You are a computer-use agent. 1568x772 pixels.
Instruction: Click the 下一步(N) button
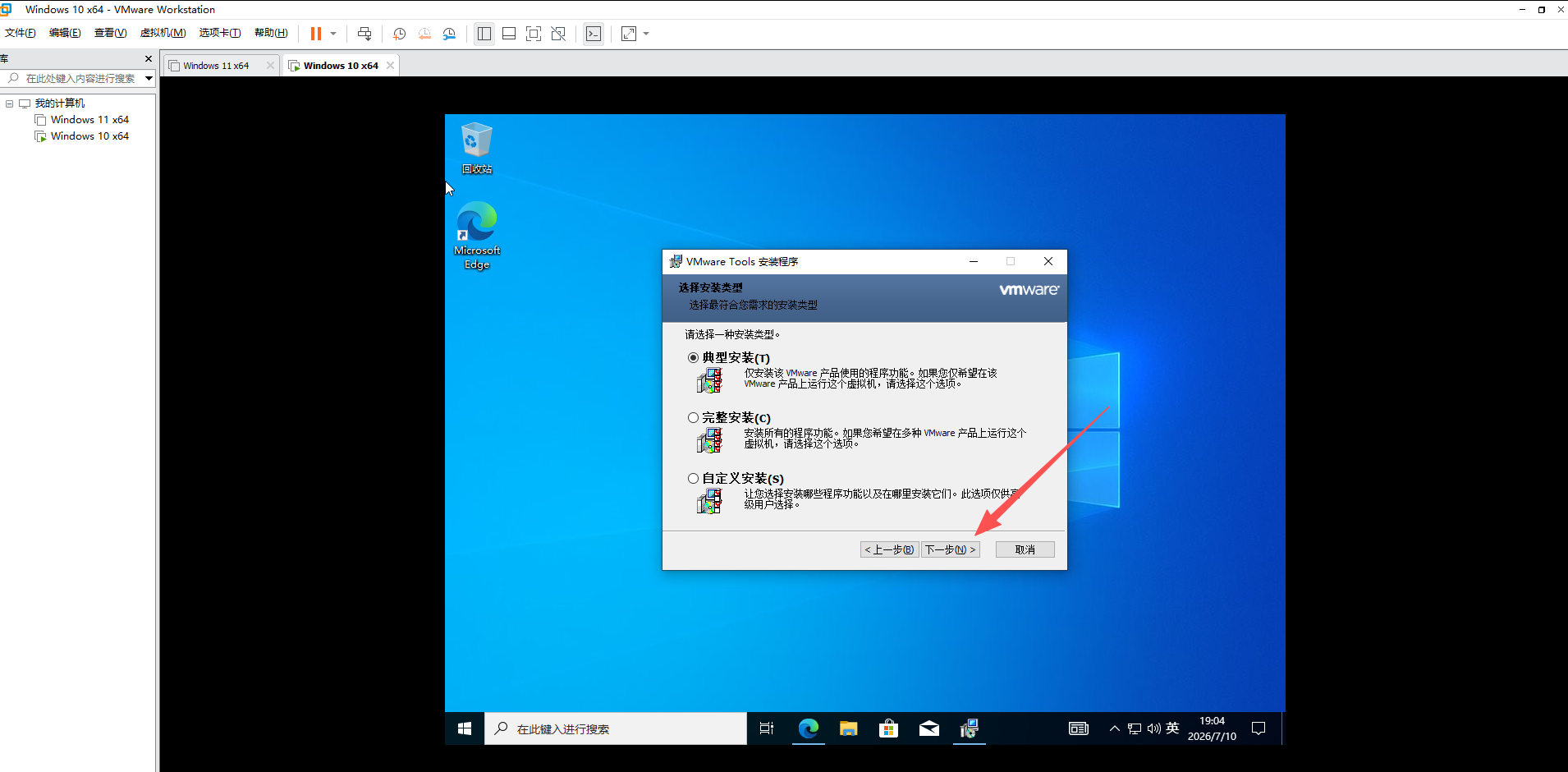951,549
